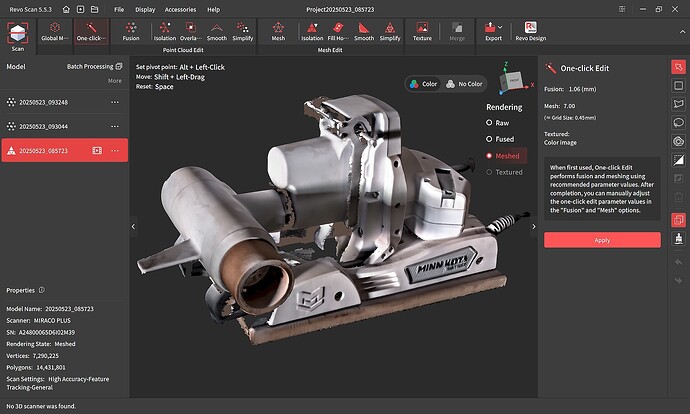
Task: Click the Vertices count 7,290,225
Action: [46, 355]
